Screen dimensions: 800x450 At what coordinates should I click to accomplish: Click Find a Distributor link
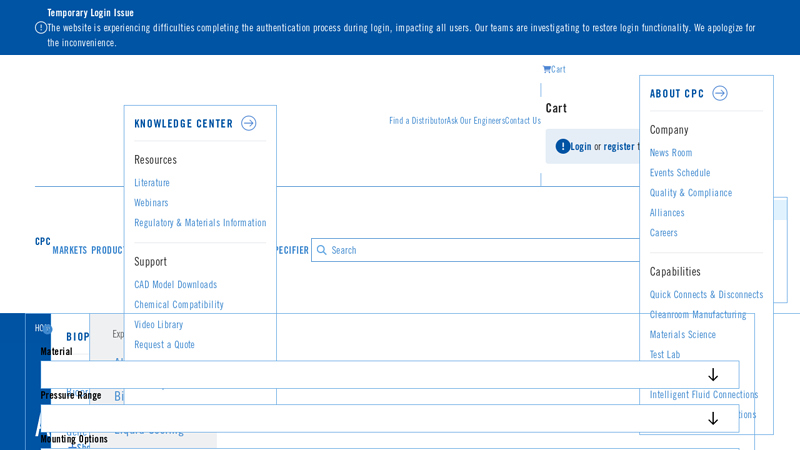coord(417,121)
